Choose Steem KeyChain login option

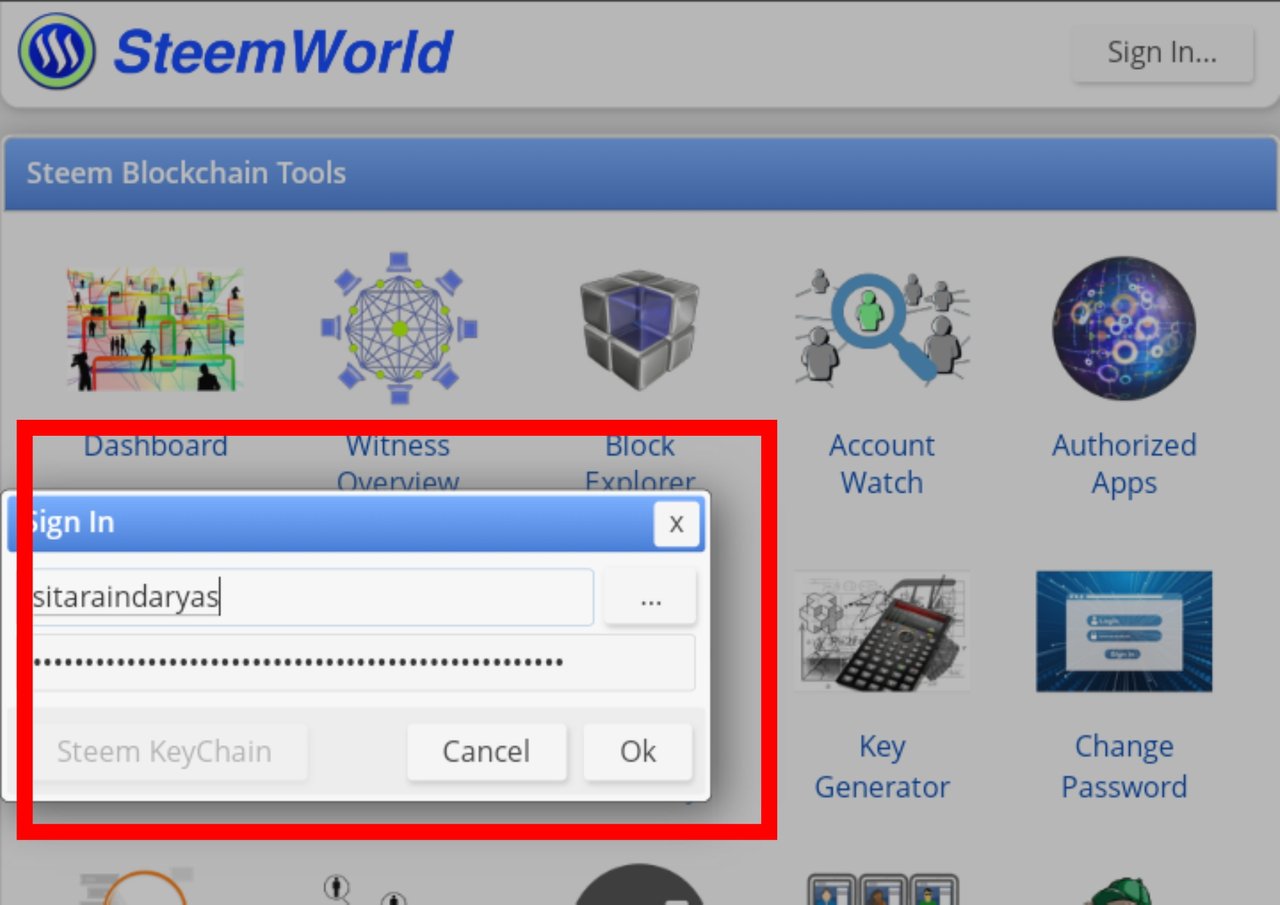pyautogui.click(x=164, y=752)
